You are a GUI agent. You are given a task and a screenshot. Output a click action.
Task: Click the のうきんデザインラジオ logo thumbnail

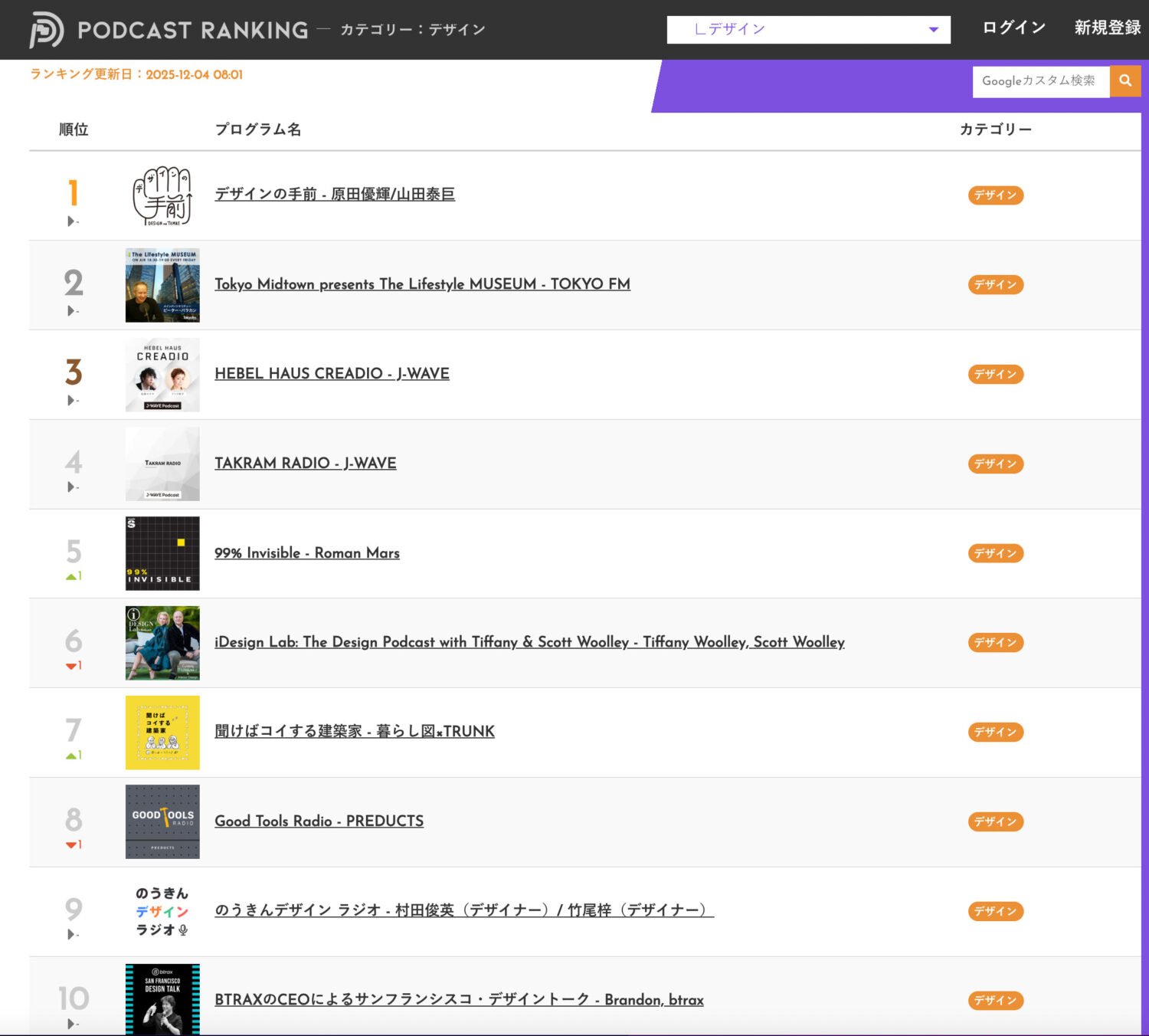162,911
